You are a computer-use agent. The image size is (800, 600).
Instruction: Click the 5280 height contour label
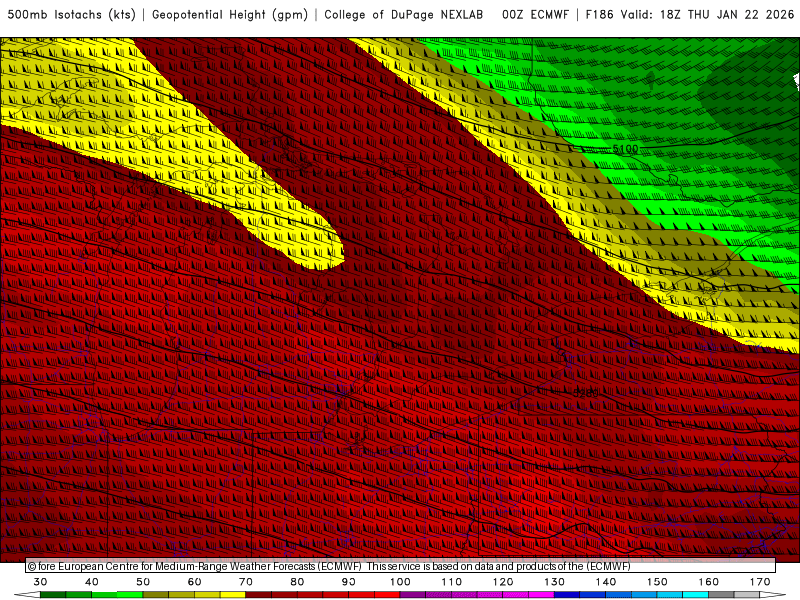586,393
